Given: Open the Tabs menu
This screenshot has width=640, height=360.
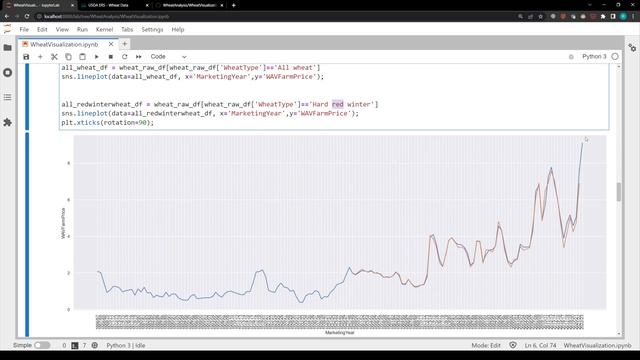Looking at the screenshot, I should pos(127,29).
